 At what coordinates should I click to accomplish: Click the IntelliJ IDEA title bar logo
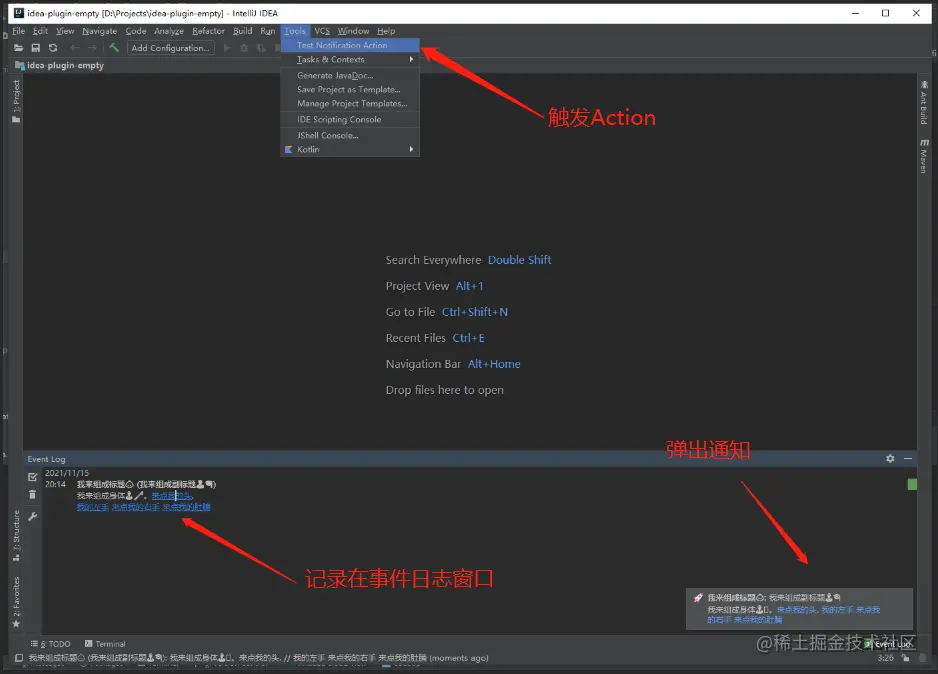(x=19, y=13)
